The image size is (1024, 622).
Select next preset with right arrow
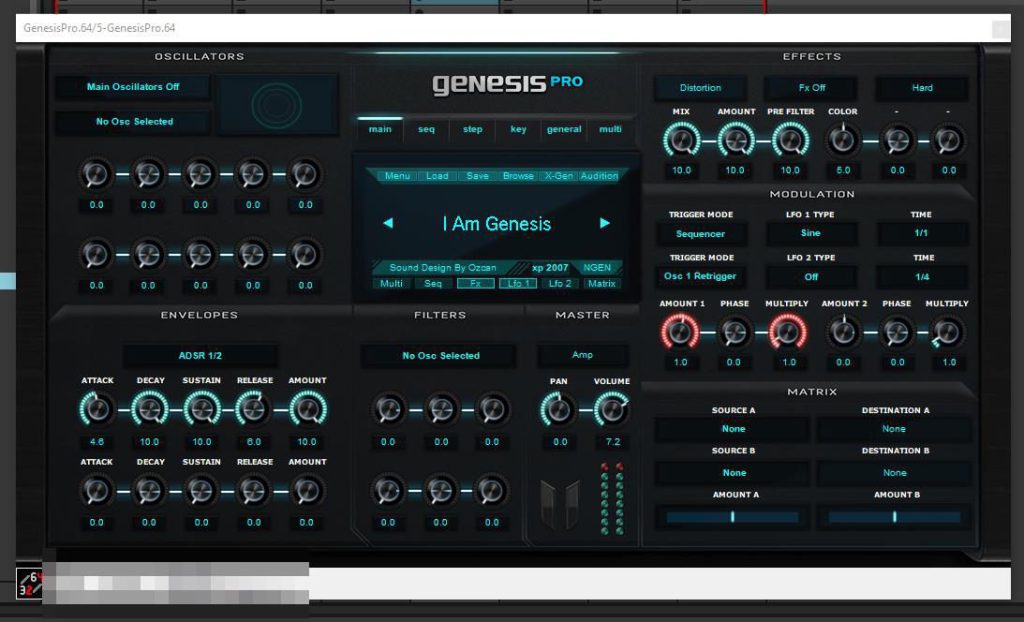605,223
